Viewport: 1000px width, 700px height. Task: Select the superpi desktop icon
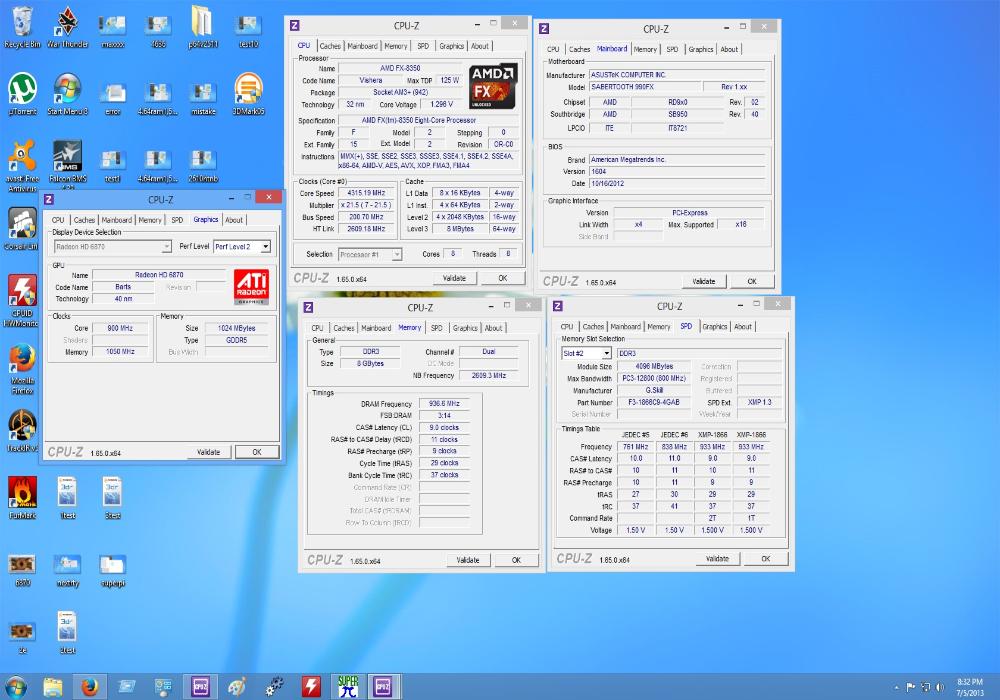point(113,570)
